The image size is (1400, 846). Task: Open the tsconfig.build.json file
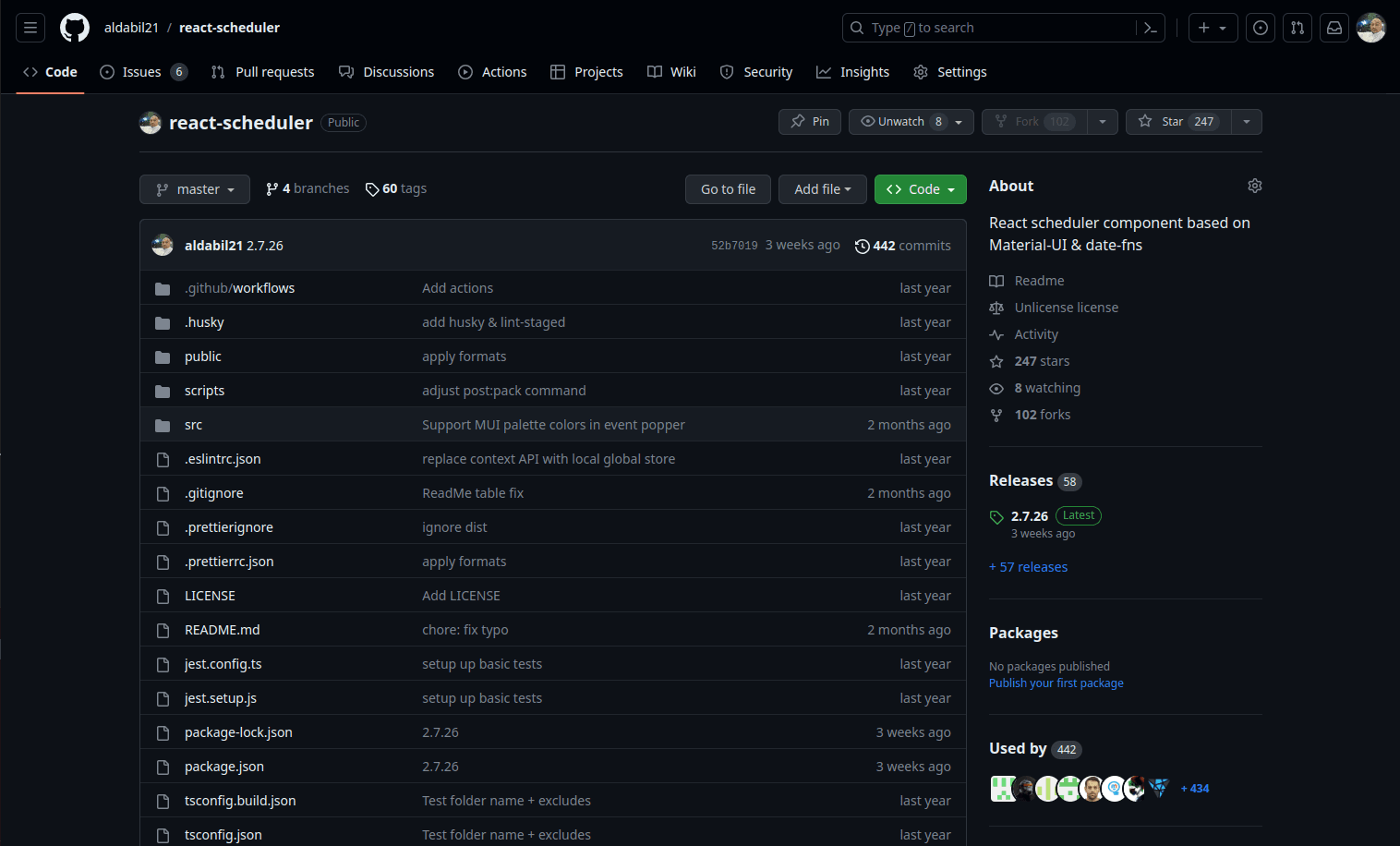pos(240,801)
